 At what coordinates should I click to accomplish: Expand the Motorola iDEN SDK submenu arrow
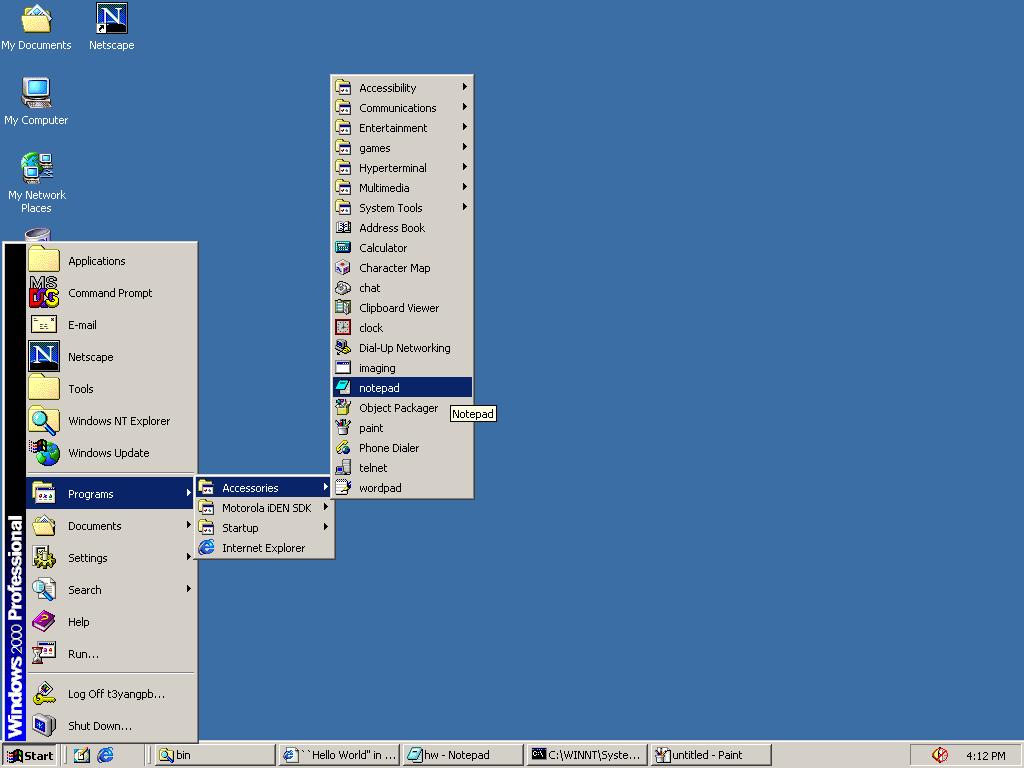coord(325,507)
